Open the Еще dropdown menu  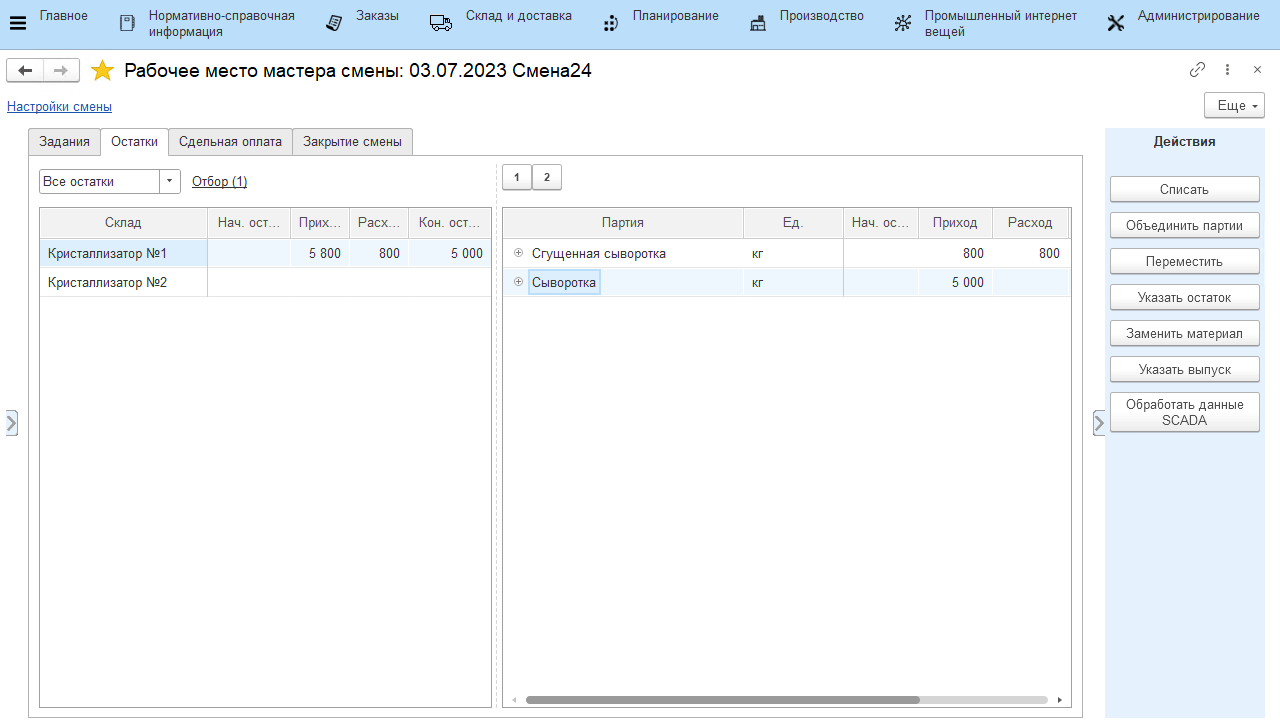(x=1234, y=105)
